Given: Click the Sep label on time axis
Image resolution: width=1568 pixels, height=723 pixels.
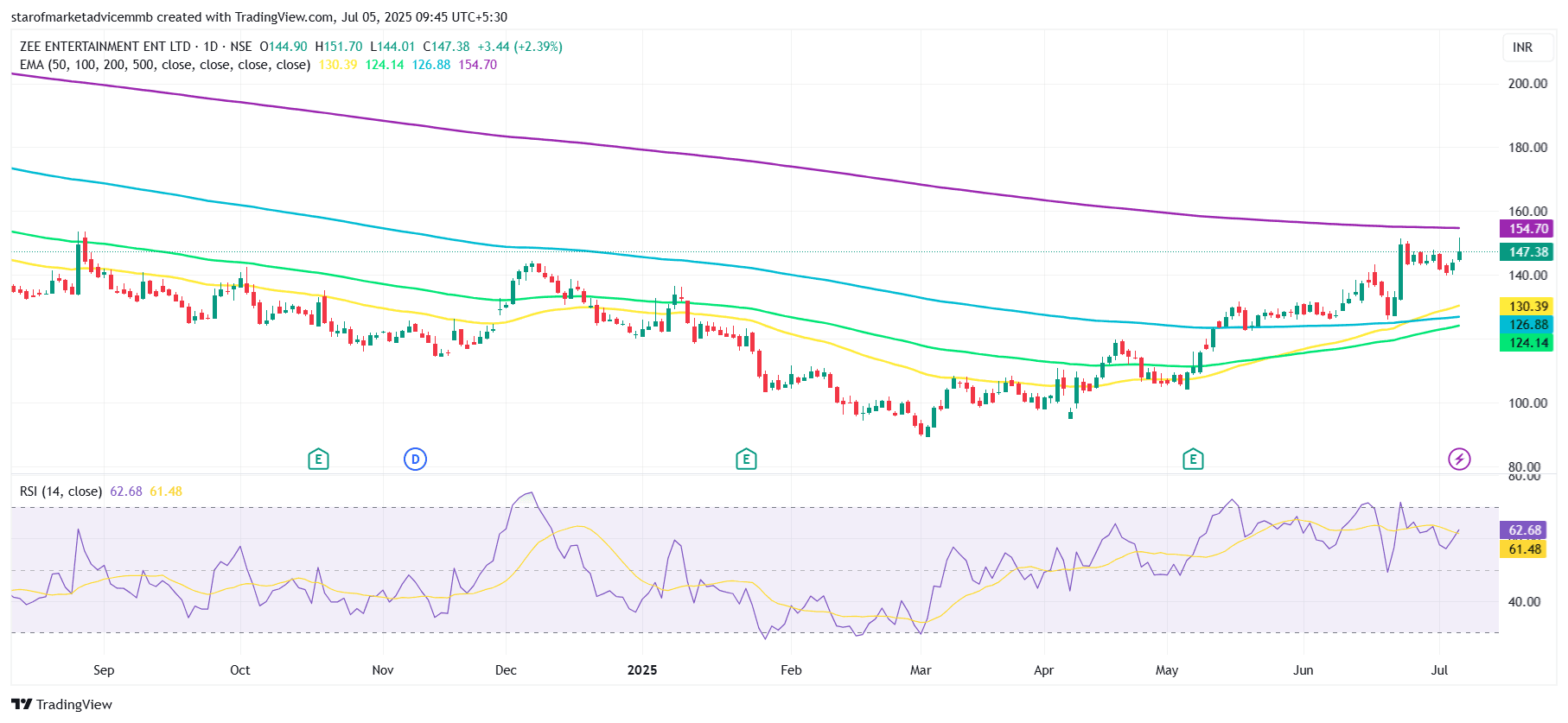Looking at the screenshot, I should coord(104,670).
